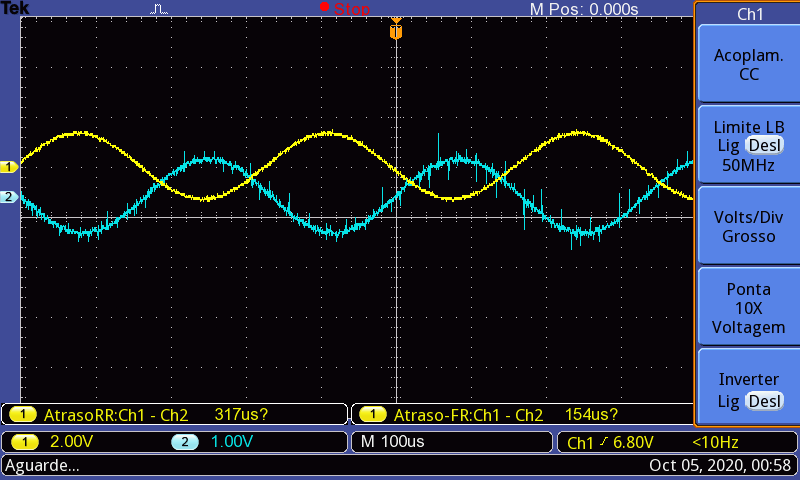The width and height of the screenshot is (800, 480).
Task: Click the yellow channel 1 scale badge
Action: [x=24, y=442]
